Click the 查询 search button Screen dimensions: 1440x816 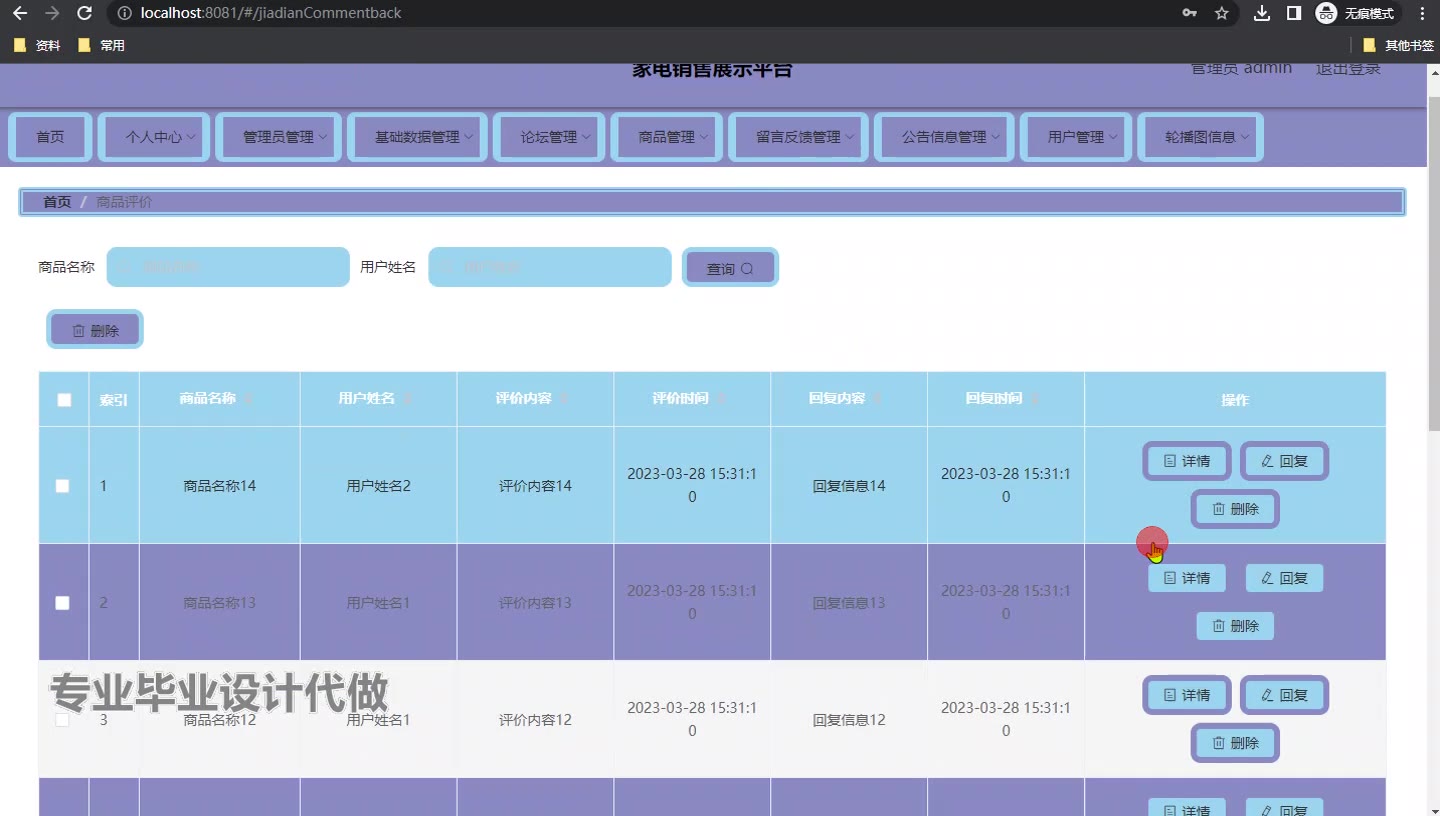point(730,268)
